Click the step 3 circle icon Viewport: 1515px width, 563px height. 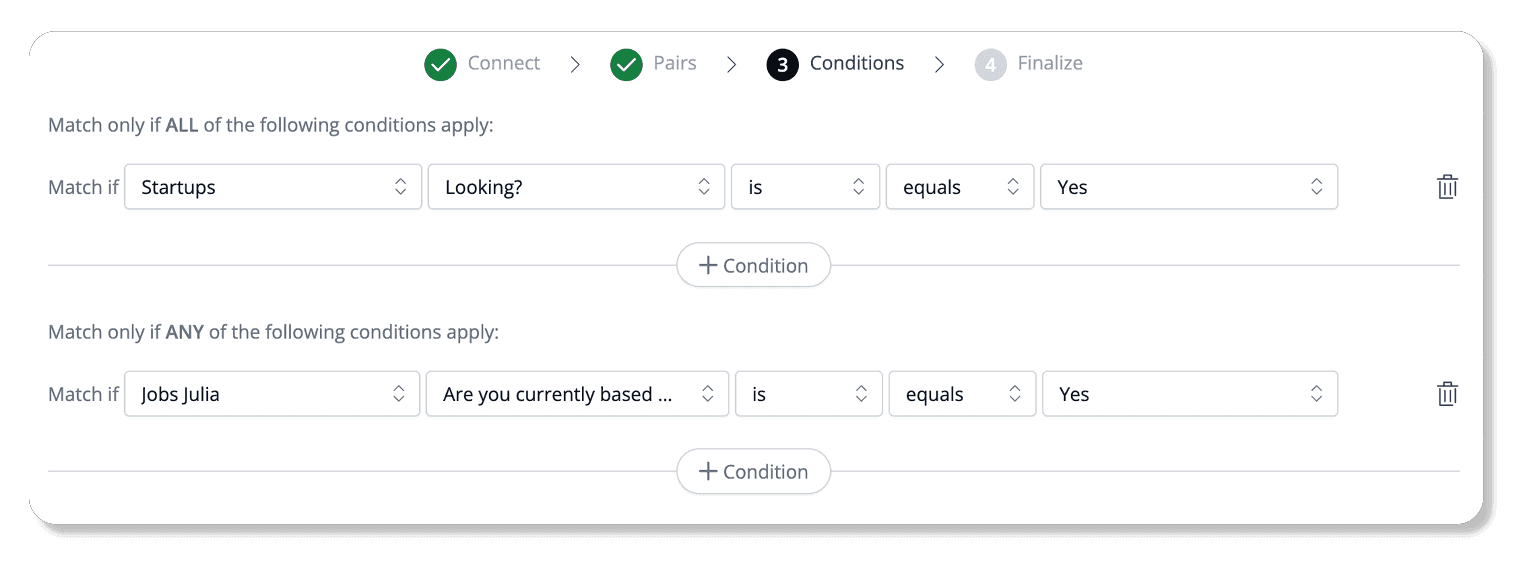tap(782, 65)
